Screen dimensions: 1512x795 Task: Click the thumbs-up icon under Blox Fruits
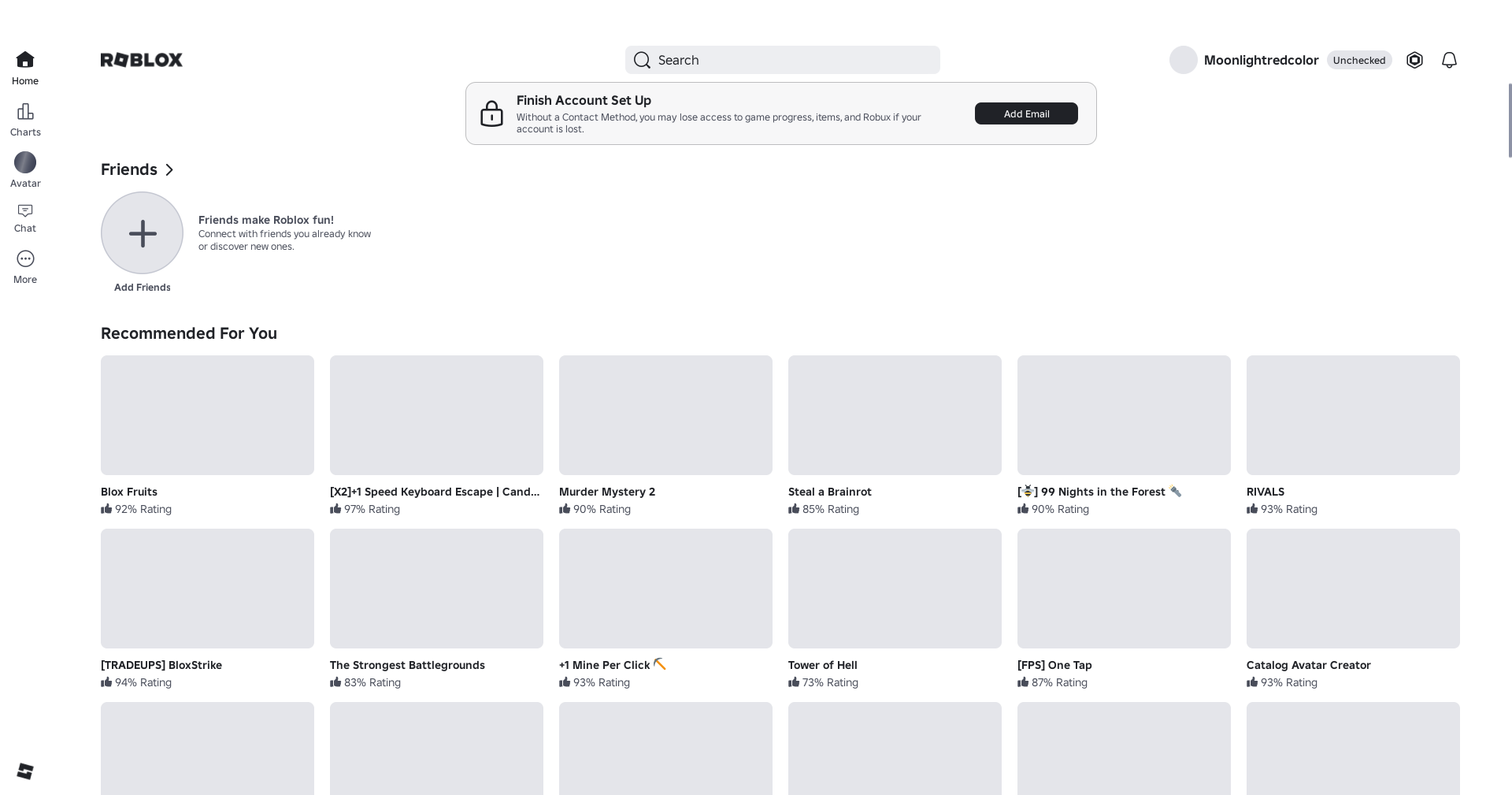tap(106, 509)
